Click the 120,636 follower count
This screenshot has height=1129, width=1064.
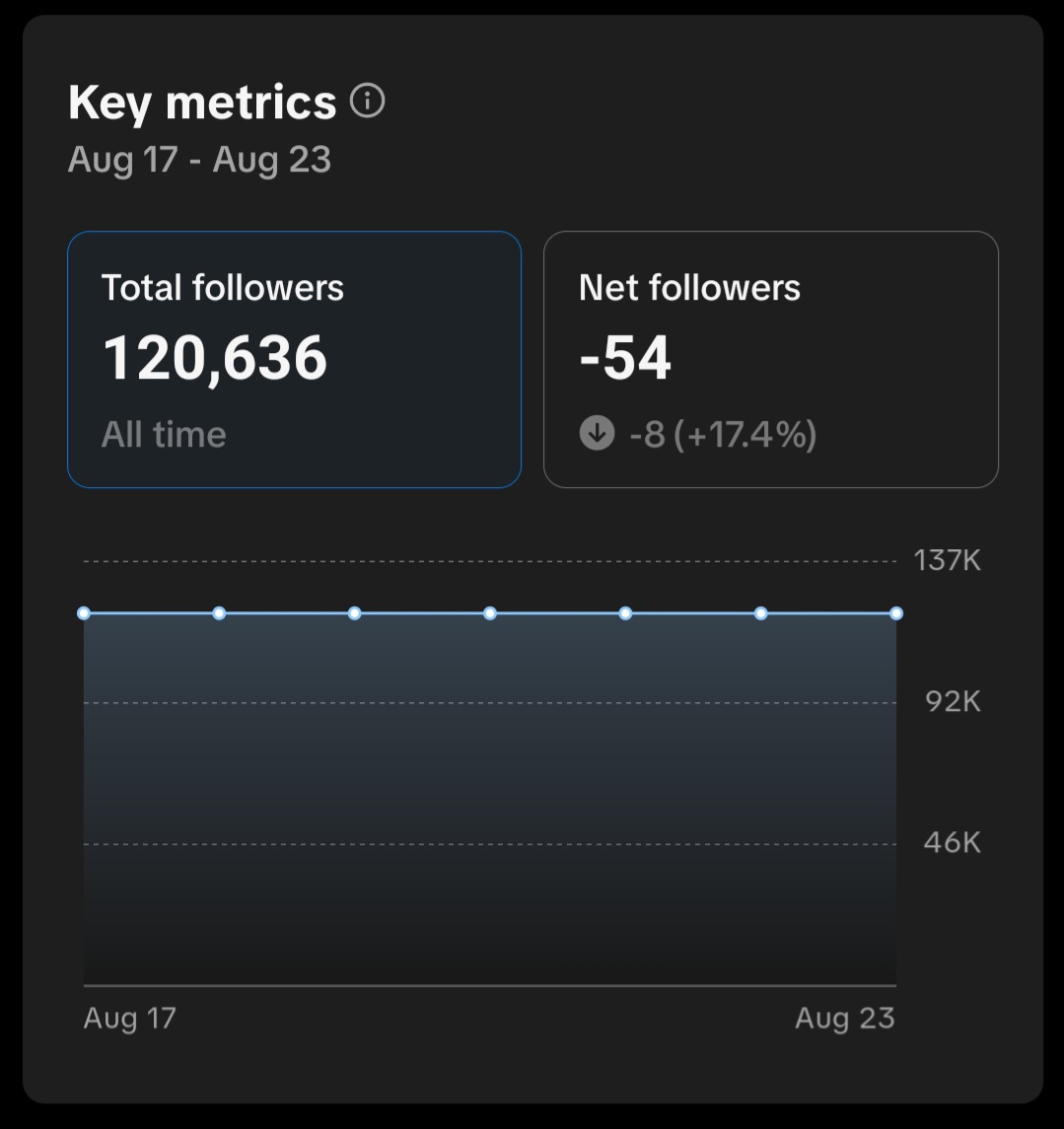click(215, 358)
